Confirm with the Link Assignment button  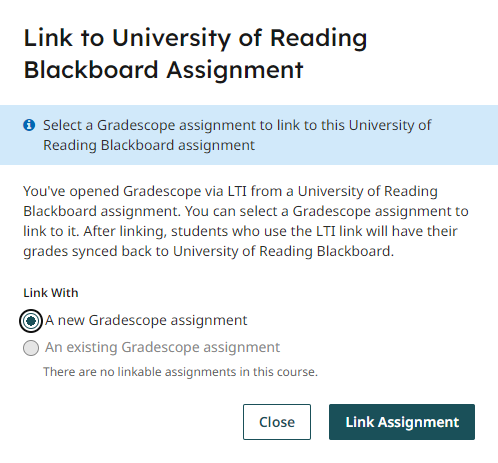point(402,422)
